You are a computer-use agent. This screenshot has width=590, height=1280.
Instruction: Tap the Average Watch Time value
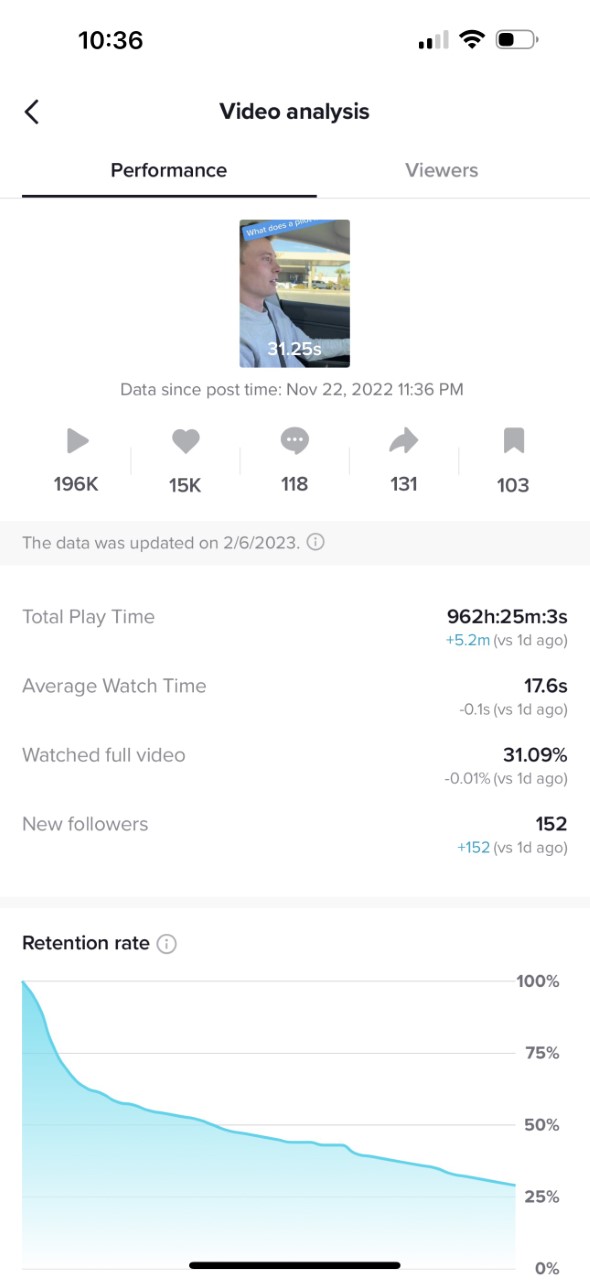pyautogui.click(x=546, y=686)
